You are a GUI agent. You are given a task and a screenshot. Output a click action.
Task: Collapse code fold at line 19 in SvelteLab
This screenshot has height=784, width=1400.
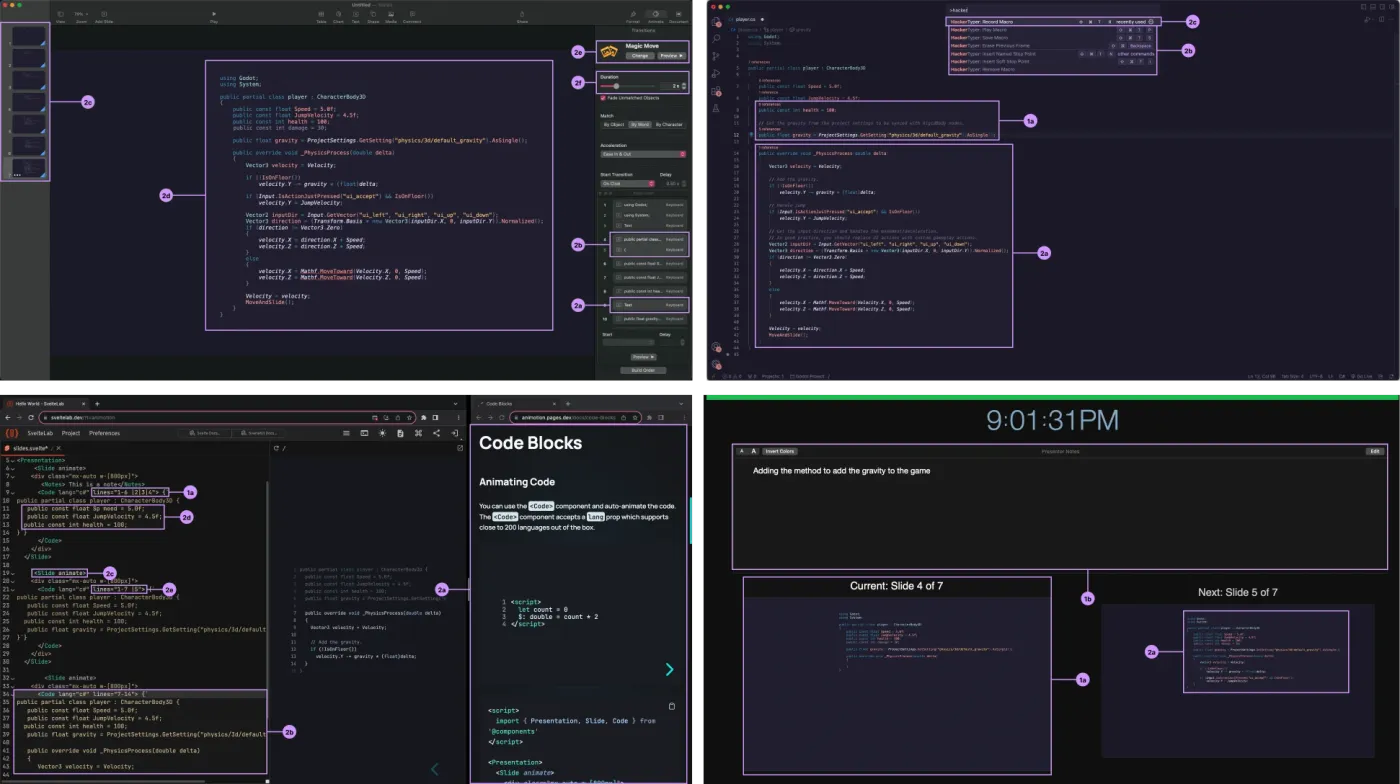pos(13,573)
